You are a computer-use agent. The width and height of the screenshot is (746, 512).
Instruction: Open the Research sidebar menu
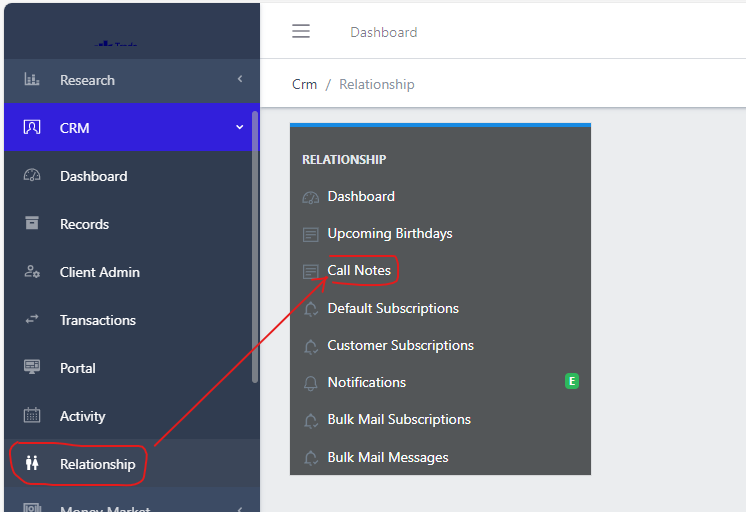point(132,80)
